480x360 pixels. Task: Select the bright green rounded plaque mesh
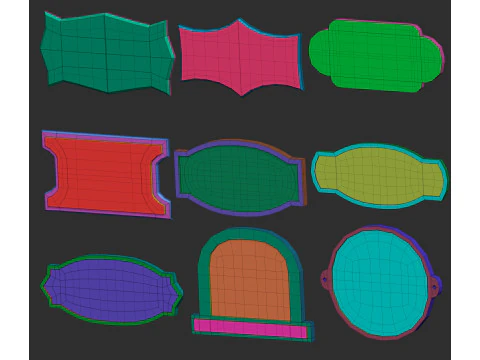[x=376, y=56]
